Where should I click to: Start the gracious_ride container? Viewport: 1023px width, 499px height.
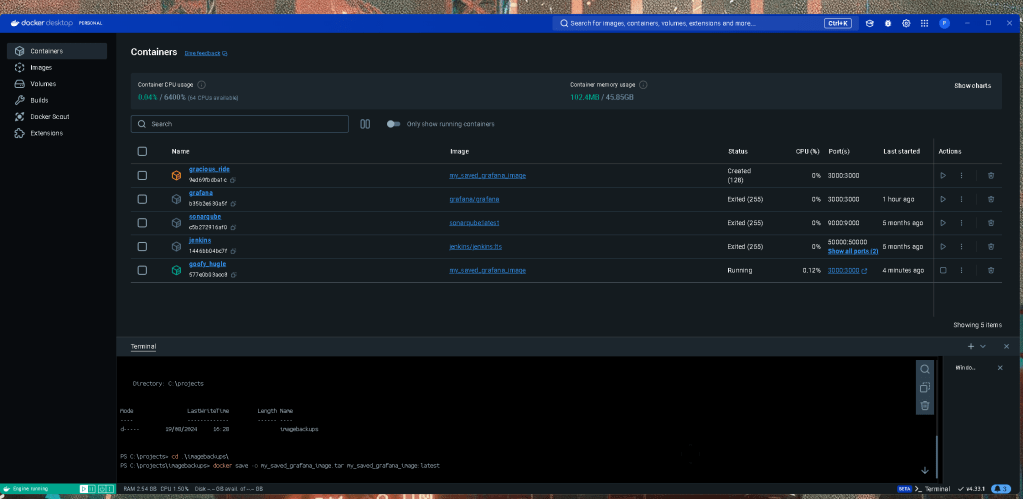943,175
